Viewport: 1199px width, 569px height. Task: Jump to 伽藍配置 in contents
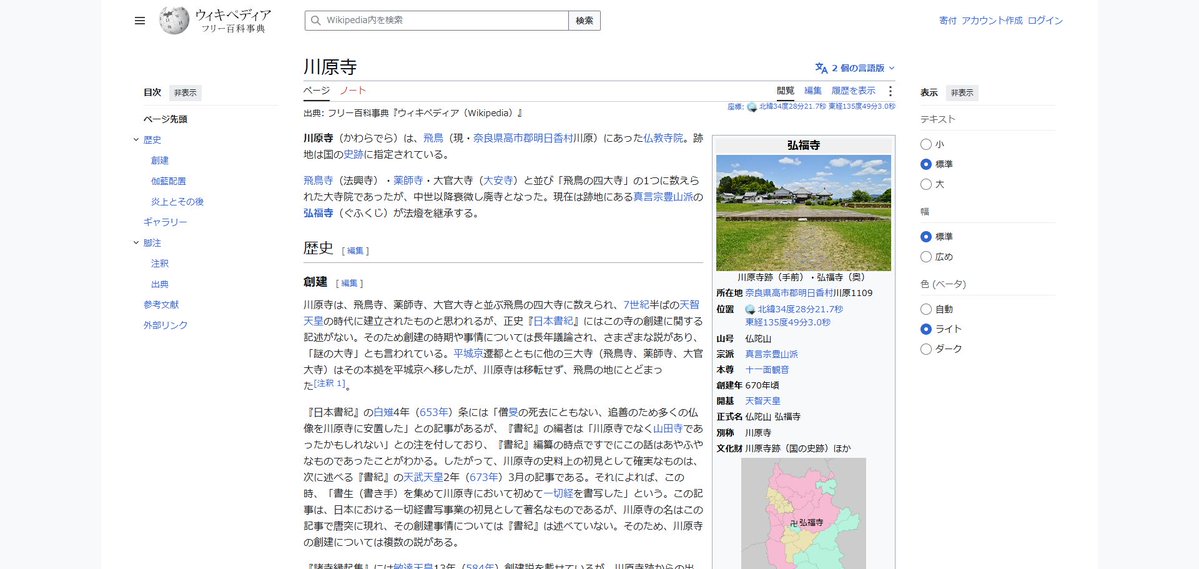tap(168, 181)
